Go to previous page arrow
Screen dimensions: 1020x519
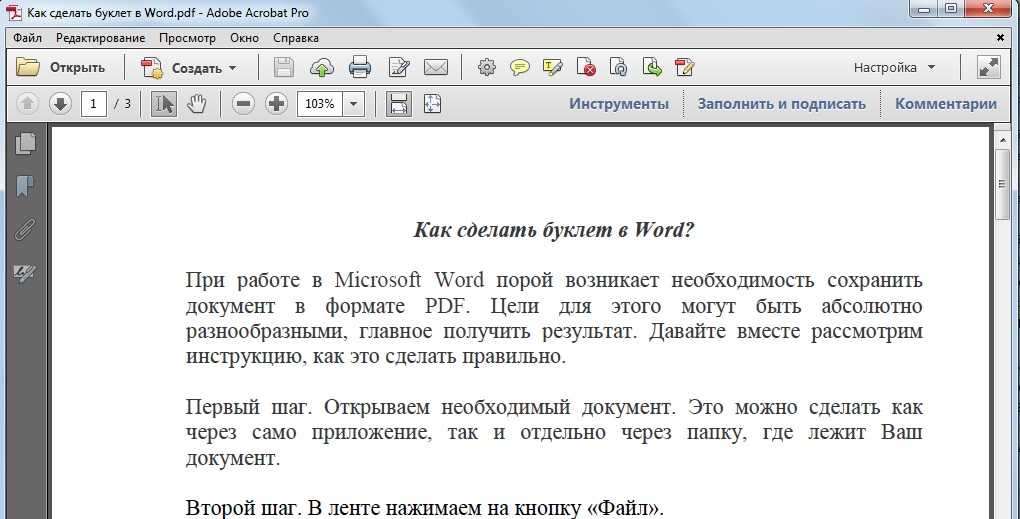coord(27,103)
